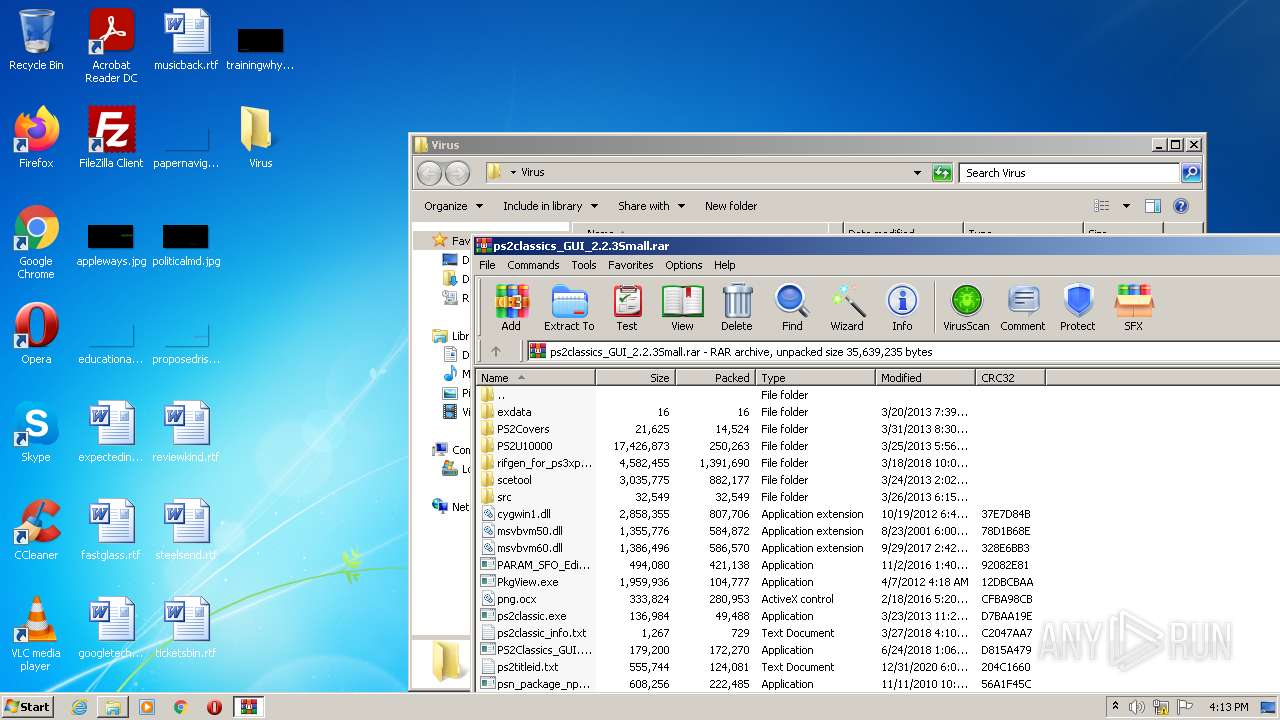1280x720 pixels.
Task: Sort by the Name column header
Action: click(535, 378)
